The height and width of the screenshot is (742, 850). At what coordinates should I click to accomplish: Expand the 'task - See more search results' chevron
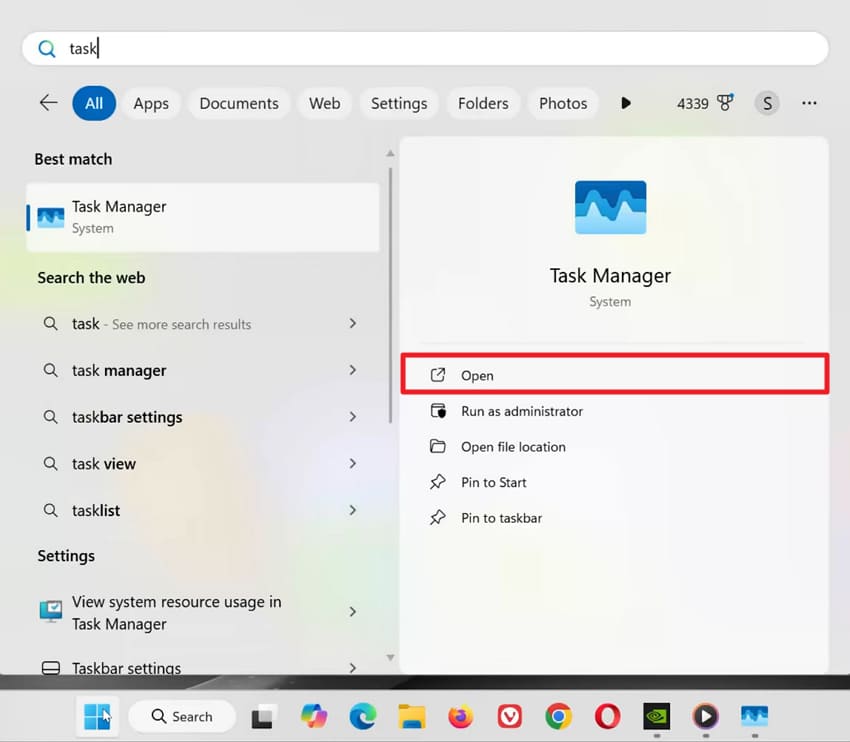click(x=353, y=324)
